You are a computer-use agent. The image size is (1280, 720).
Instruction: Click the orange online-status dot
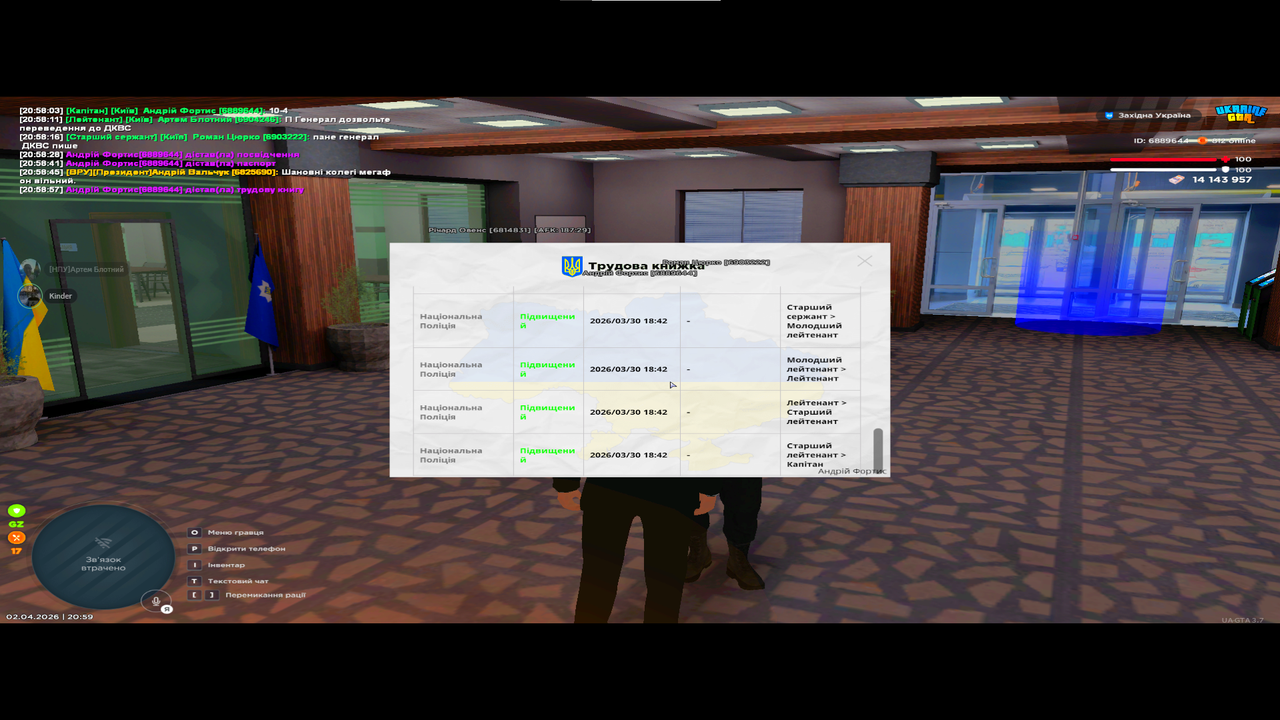[x=1202, y=141]
